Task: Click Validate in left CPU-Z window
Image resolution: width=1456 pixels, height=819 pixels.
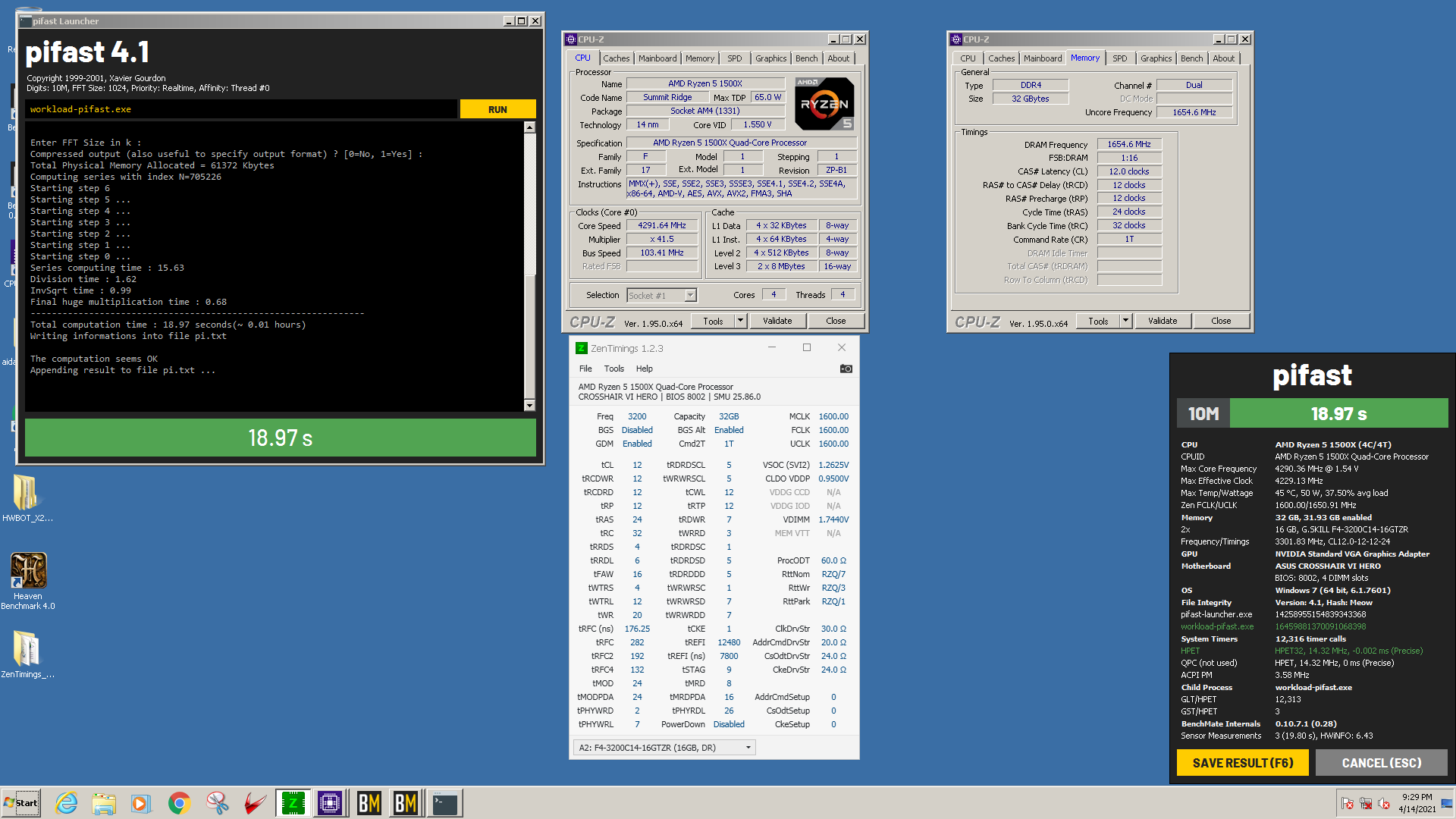Action: tap(777, 322)
